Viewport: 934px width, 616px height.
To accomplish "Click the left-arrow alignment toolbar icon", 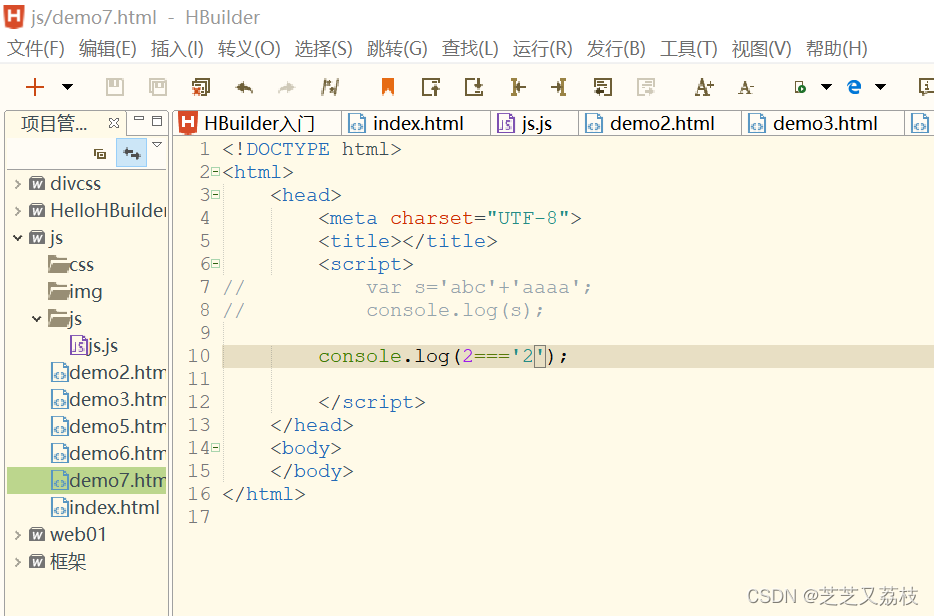I will point(559,87).
